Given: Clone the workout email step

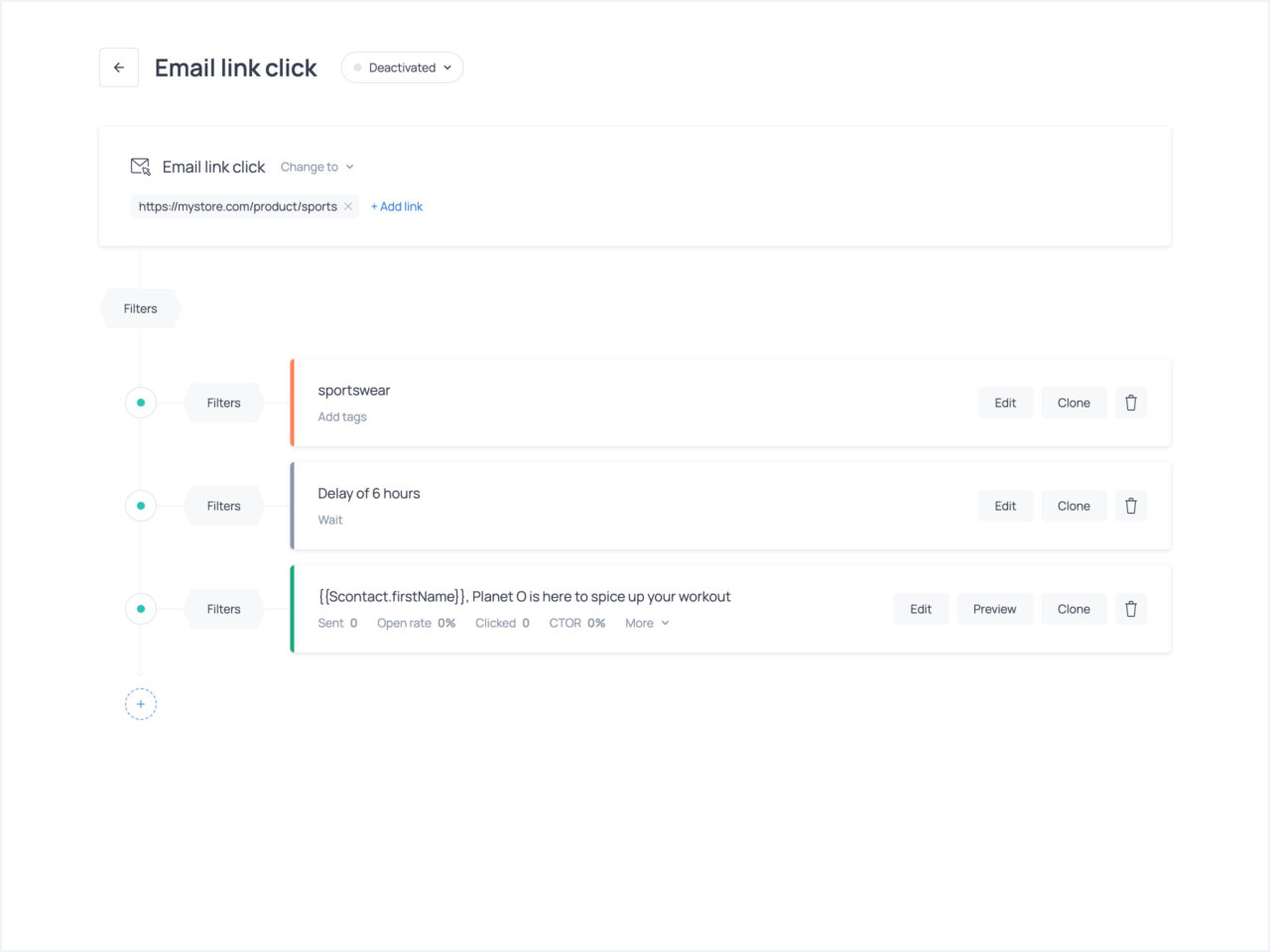Looking at the screenshot, I should pos(1074,609).
